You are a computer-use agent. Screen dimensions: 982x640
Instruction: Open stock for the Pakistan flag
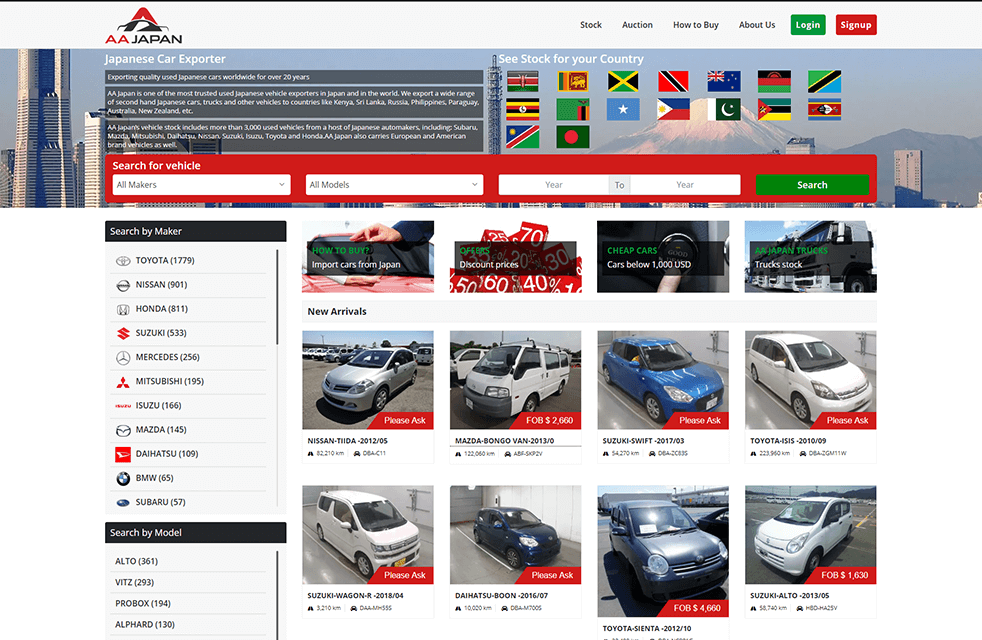(x=723, y=109)
